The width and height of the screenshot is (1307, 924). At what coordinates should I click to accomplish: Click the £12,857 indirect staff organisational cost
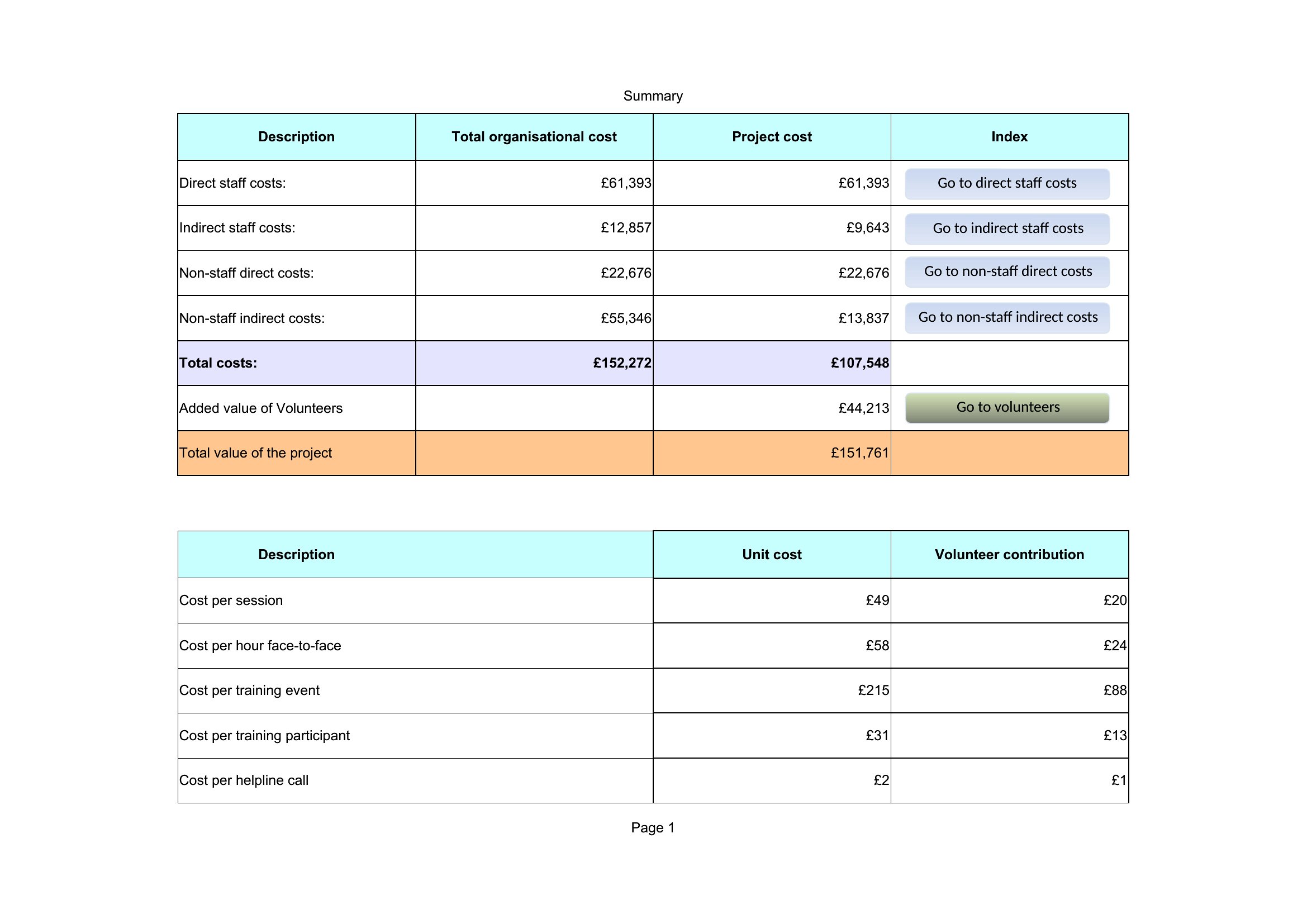[x=534, y=228]
